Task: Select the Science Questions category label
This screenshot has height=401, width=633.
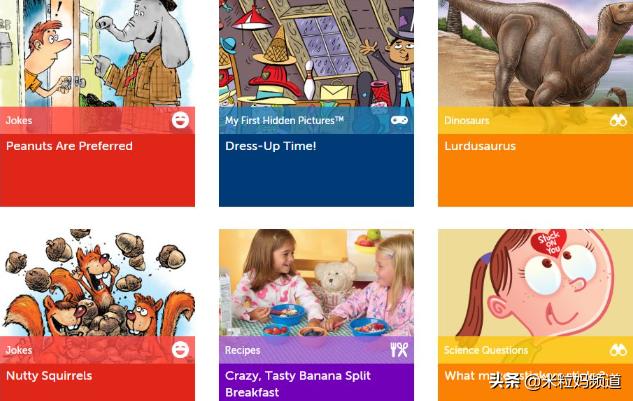Action: (x=486, y=350)
